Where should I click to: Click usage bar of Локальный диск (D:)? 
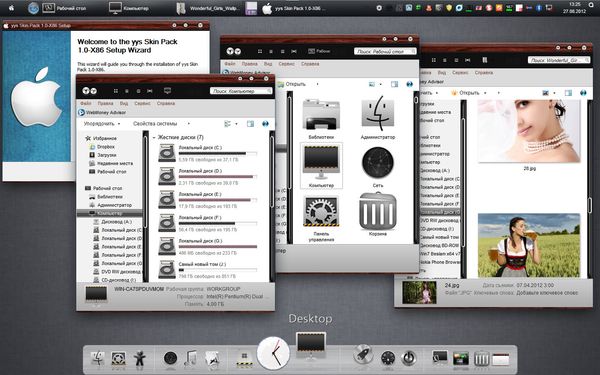point(218,177)
